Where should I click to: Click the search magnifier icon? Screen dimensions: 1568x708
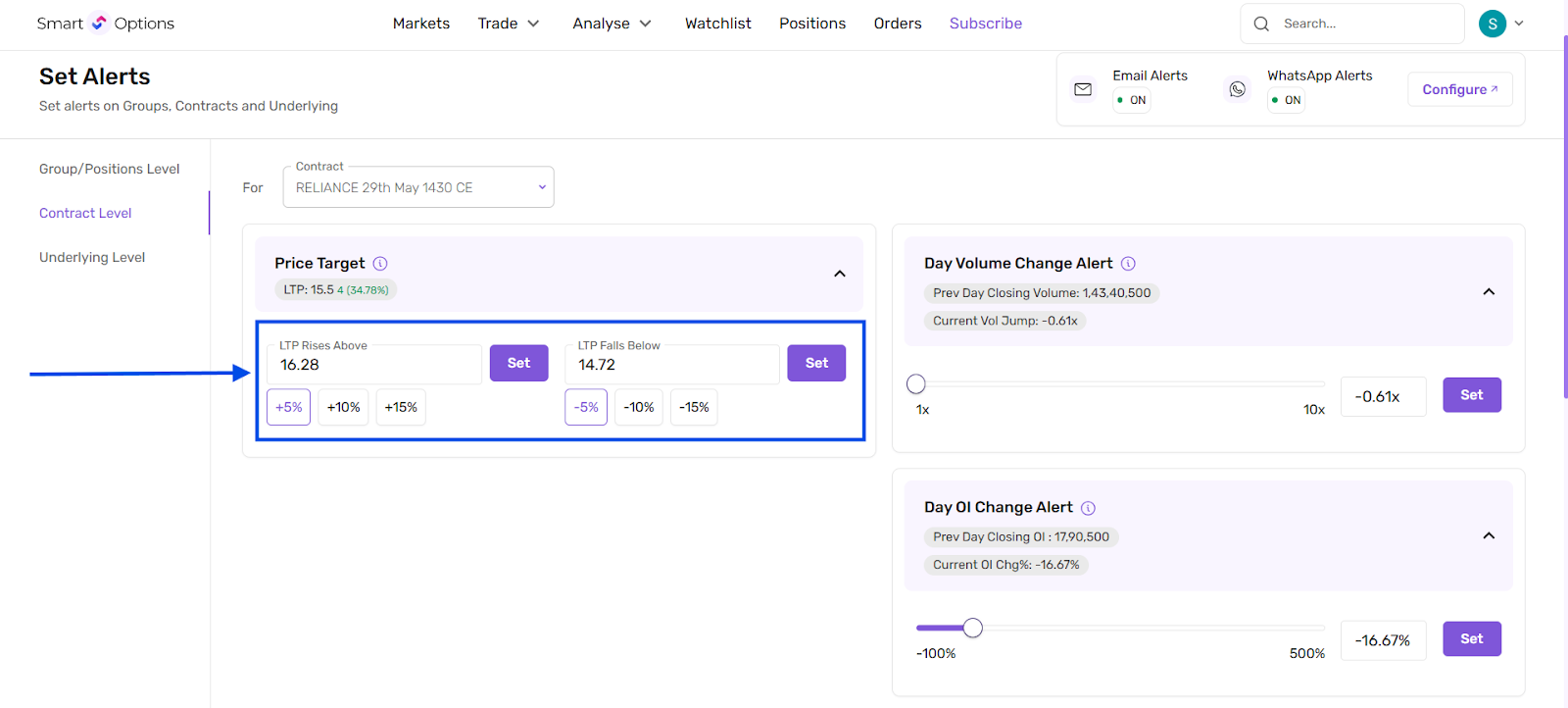[1261, 24]
